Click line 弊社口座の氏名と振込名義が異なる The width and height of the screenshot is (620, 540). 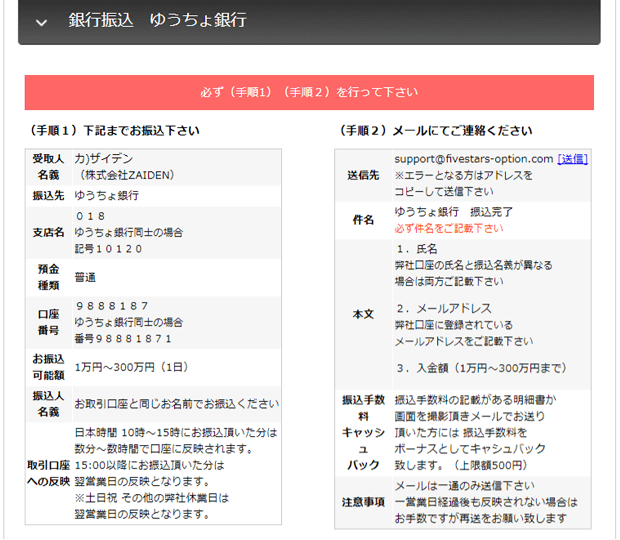point(473,265)
